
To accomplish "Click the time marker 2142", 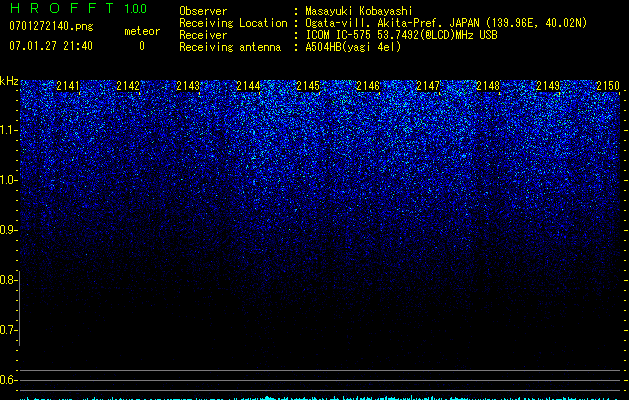I will pyautogui.click(x=128, y=85).
